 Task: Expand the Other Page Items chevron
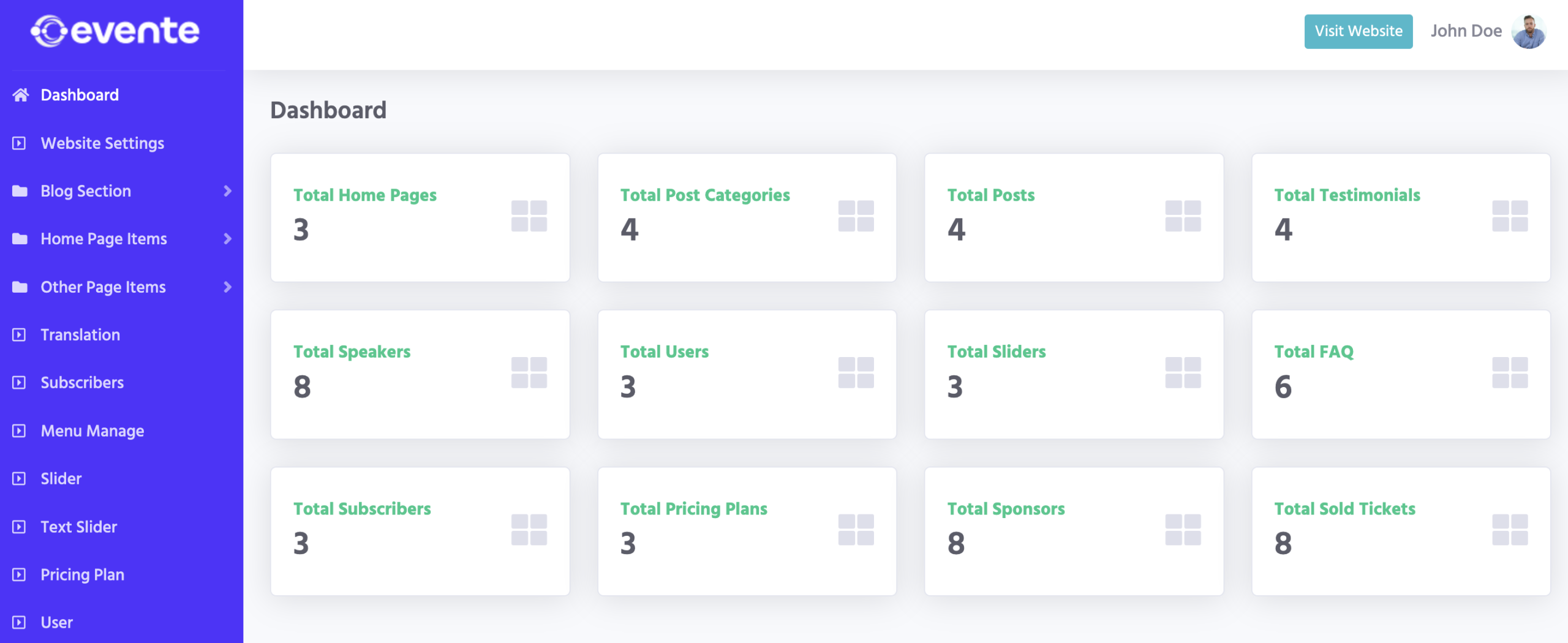click(x=227, y=287)
